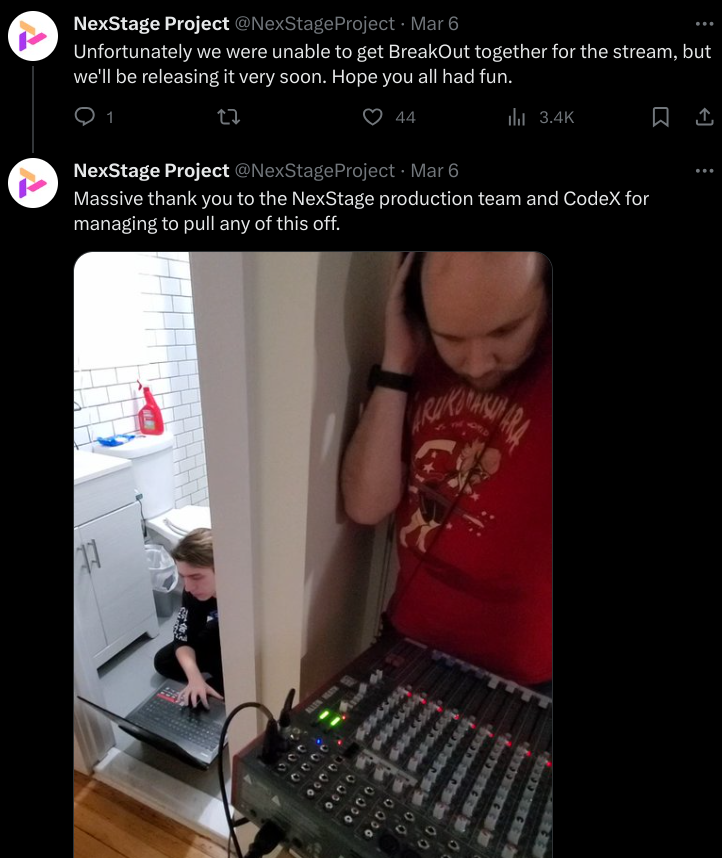Viewport: 722px width, 858px height.
Task: Open Mar 6 timestamp of second tweet
Action: pos(435,170)
